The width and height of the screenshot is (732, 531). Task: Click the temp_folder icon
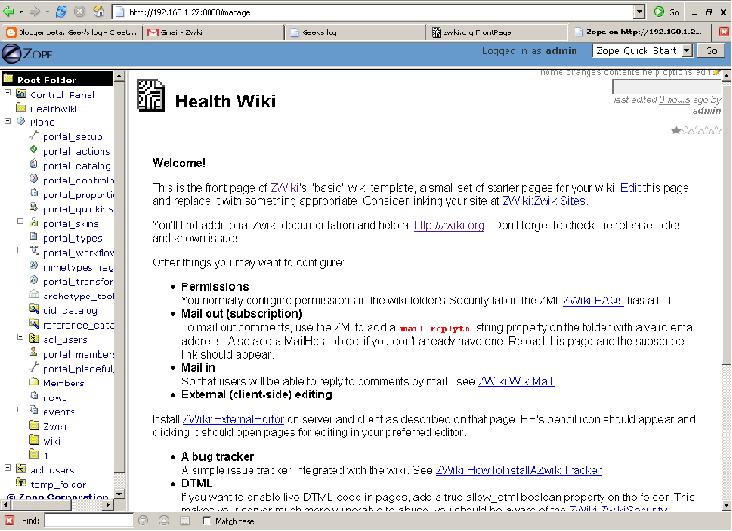[21, 482]
